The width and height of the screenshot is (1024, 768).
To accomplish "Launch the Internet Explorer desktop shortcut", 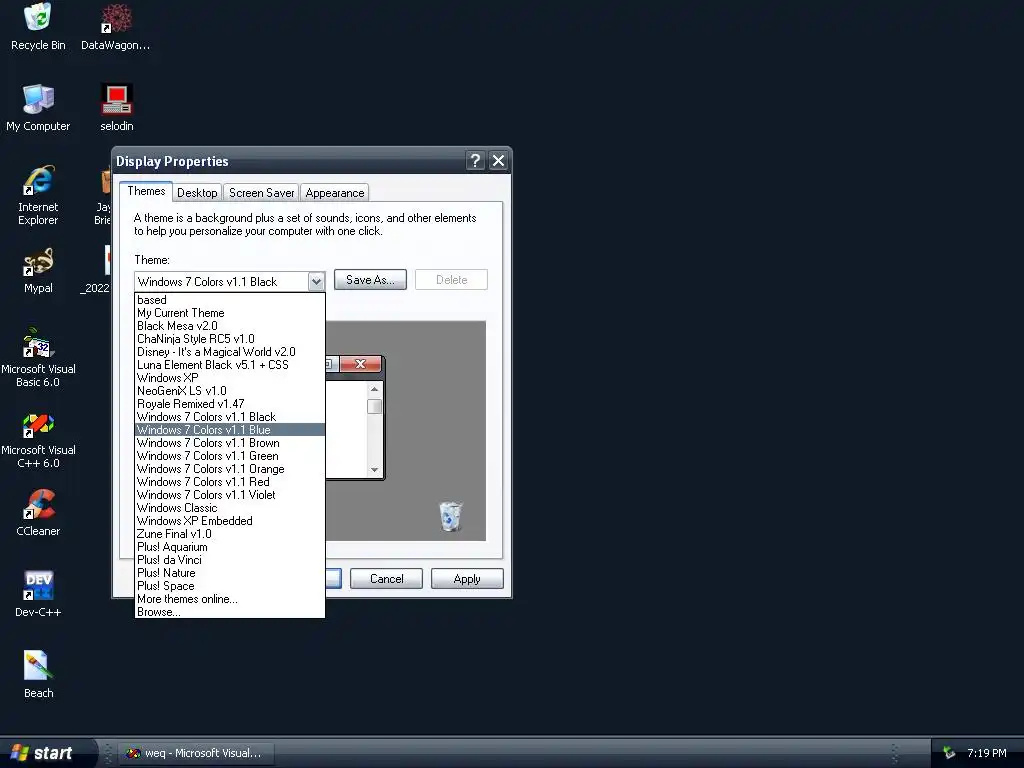I will 38,195.
